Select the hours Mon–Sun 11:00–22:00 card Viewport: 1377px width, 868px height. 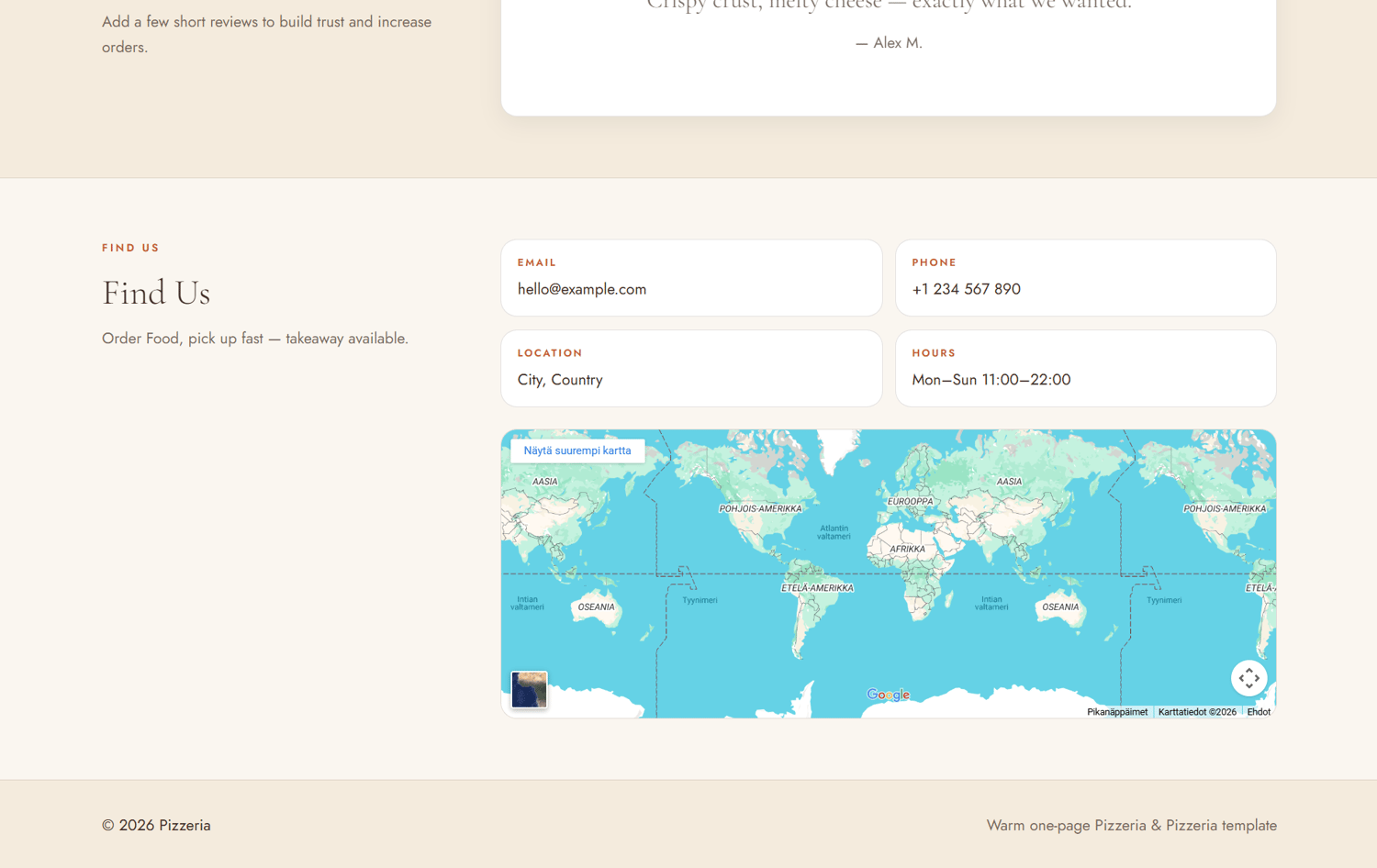pyautogui.click(x=1085, y=368)
